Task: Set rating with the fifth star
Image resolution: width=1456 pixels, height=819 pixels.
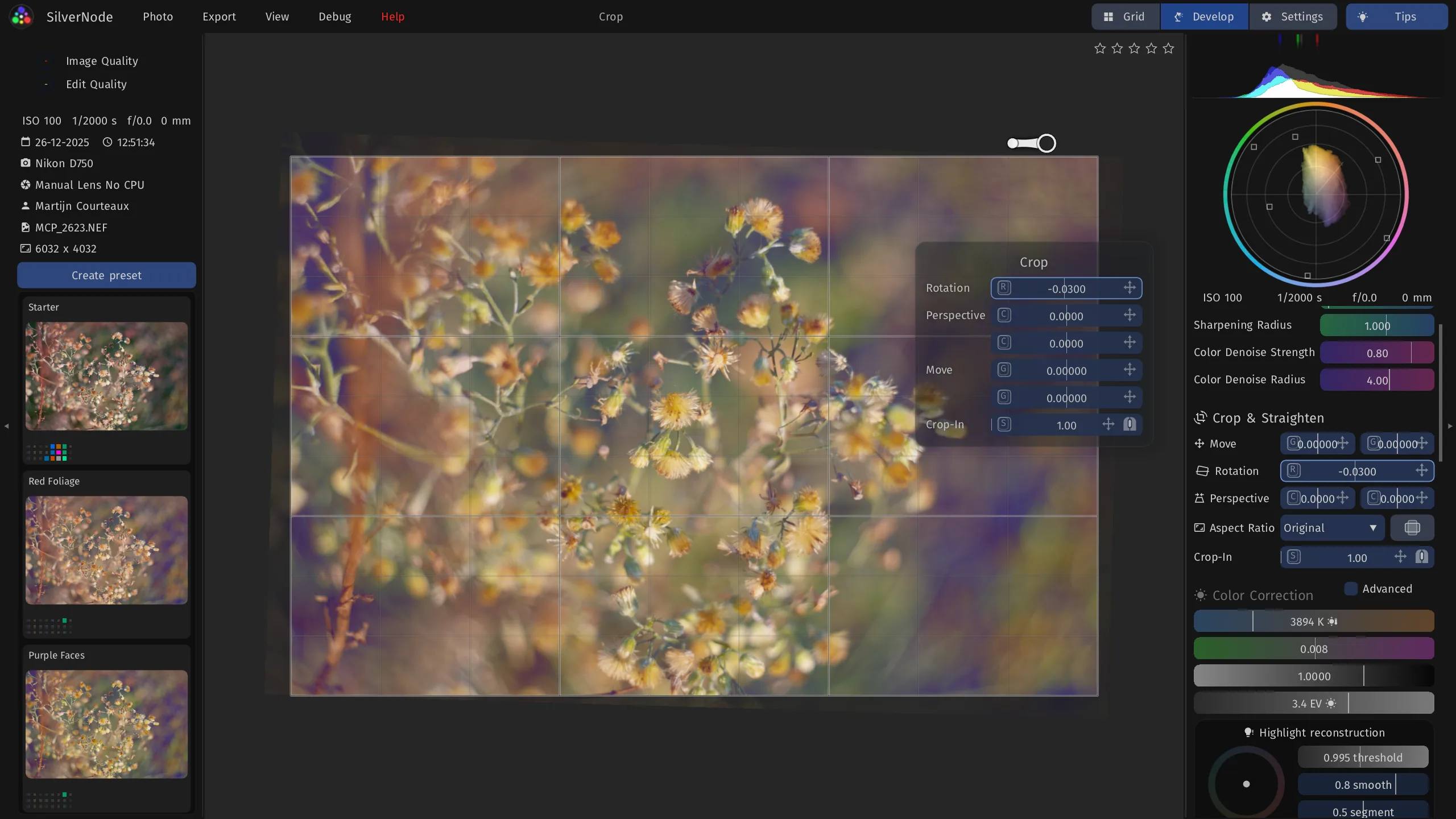Action: [x=1168, y=48]
